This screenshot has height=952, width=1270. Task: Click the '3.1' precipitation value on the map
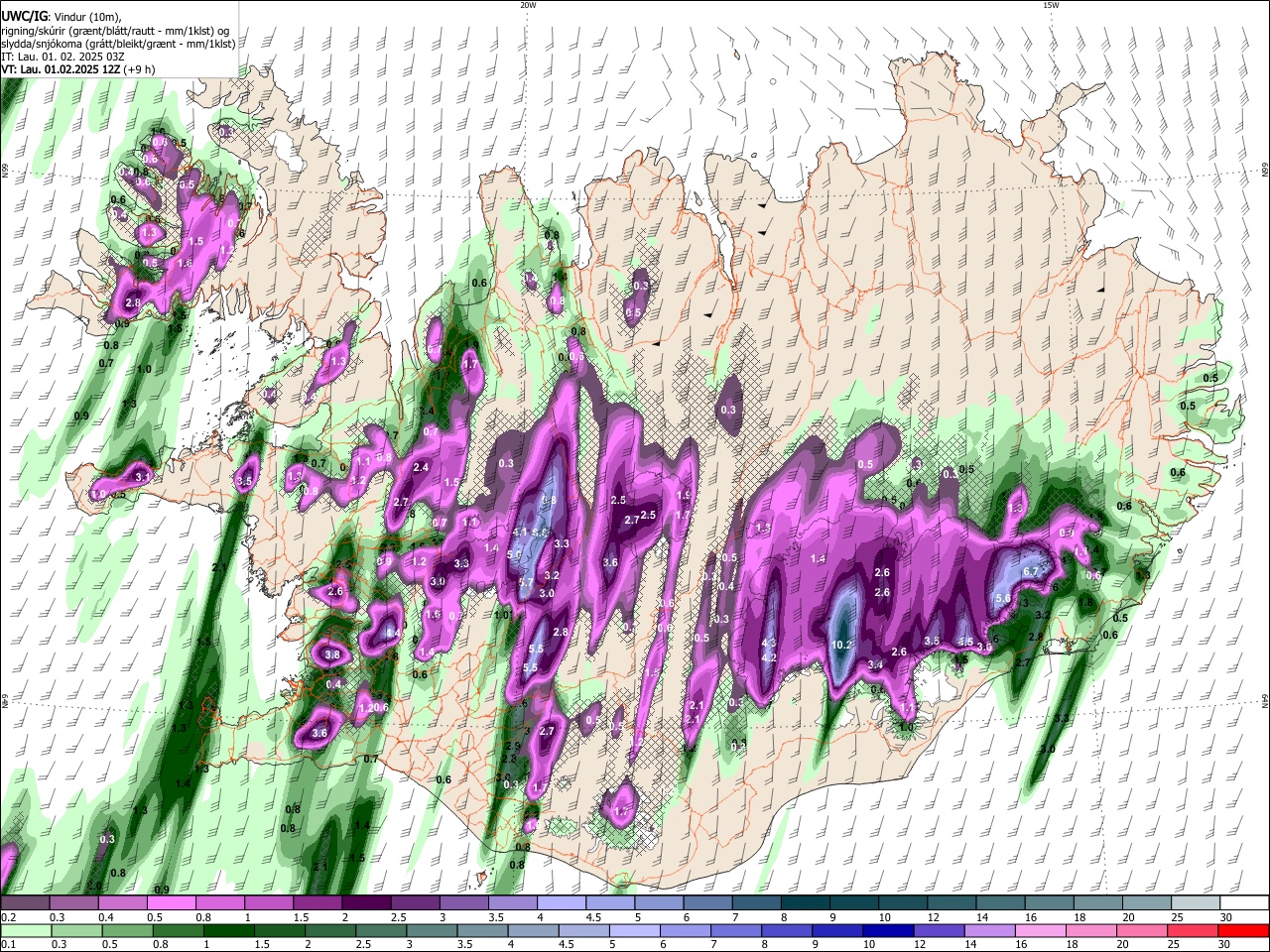click(x=142, y=478)
